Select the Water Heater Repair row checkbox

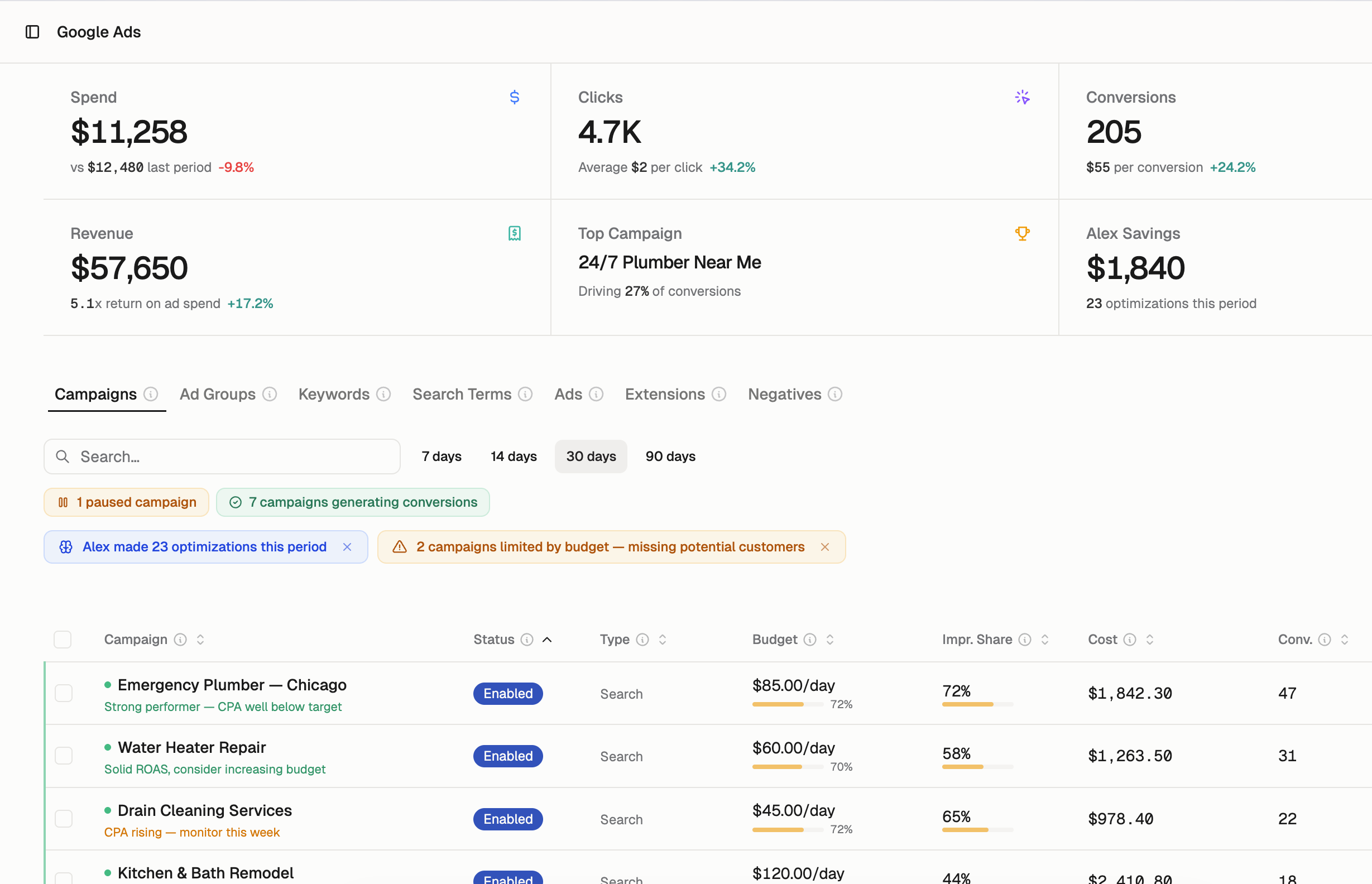63,756
